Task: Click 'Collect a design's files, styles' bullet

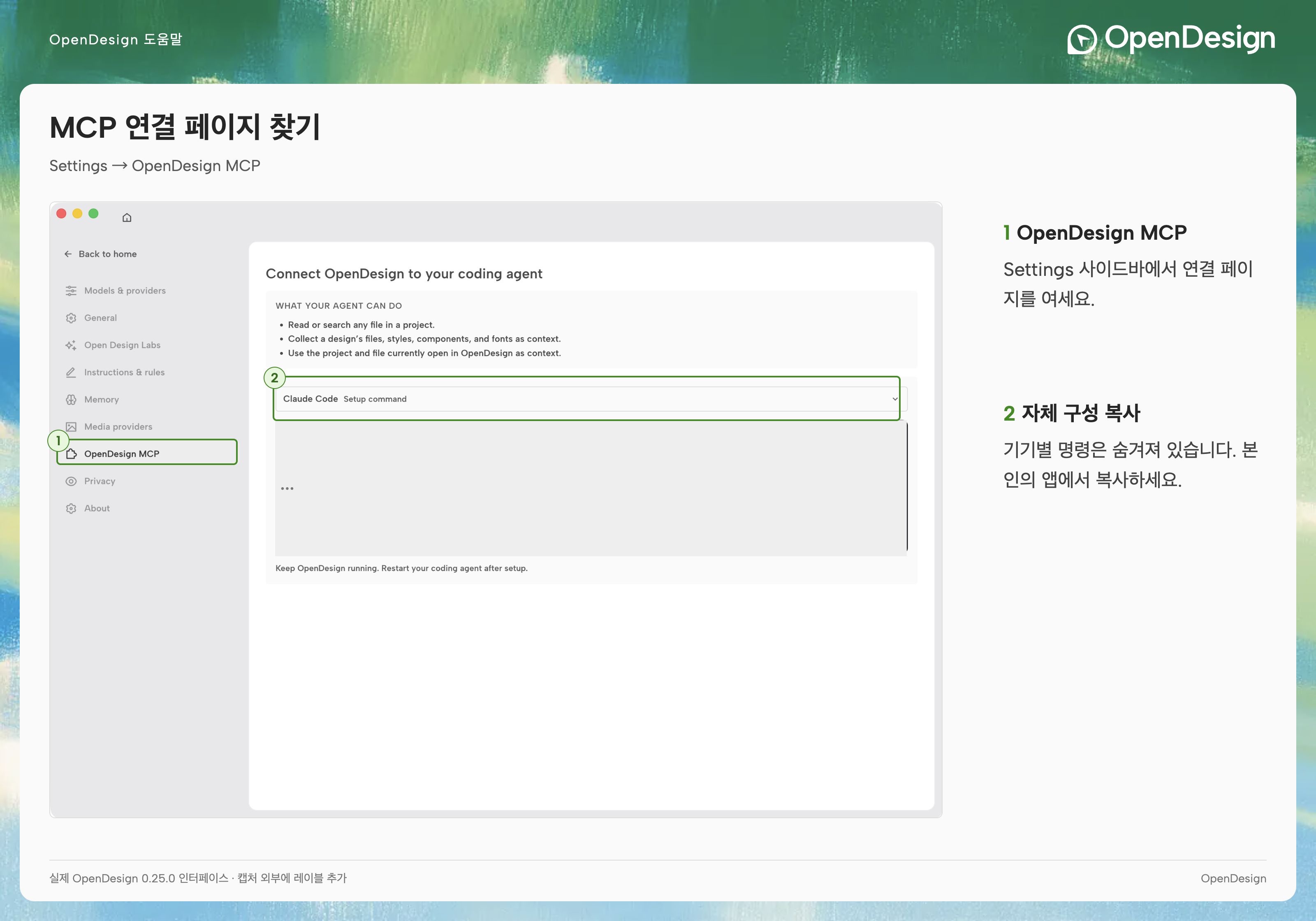Action: click(424, 339)
